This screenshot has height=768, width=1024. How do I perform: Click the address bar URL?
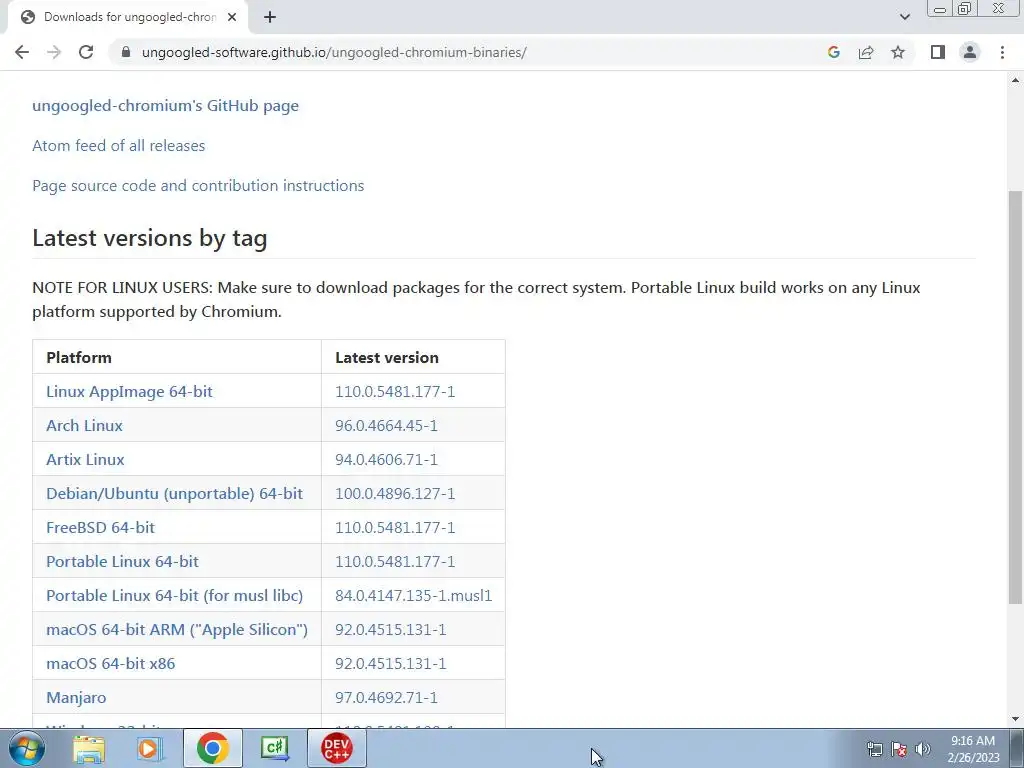click(334, 52)
